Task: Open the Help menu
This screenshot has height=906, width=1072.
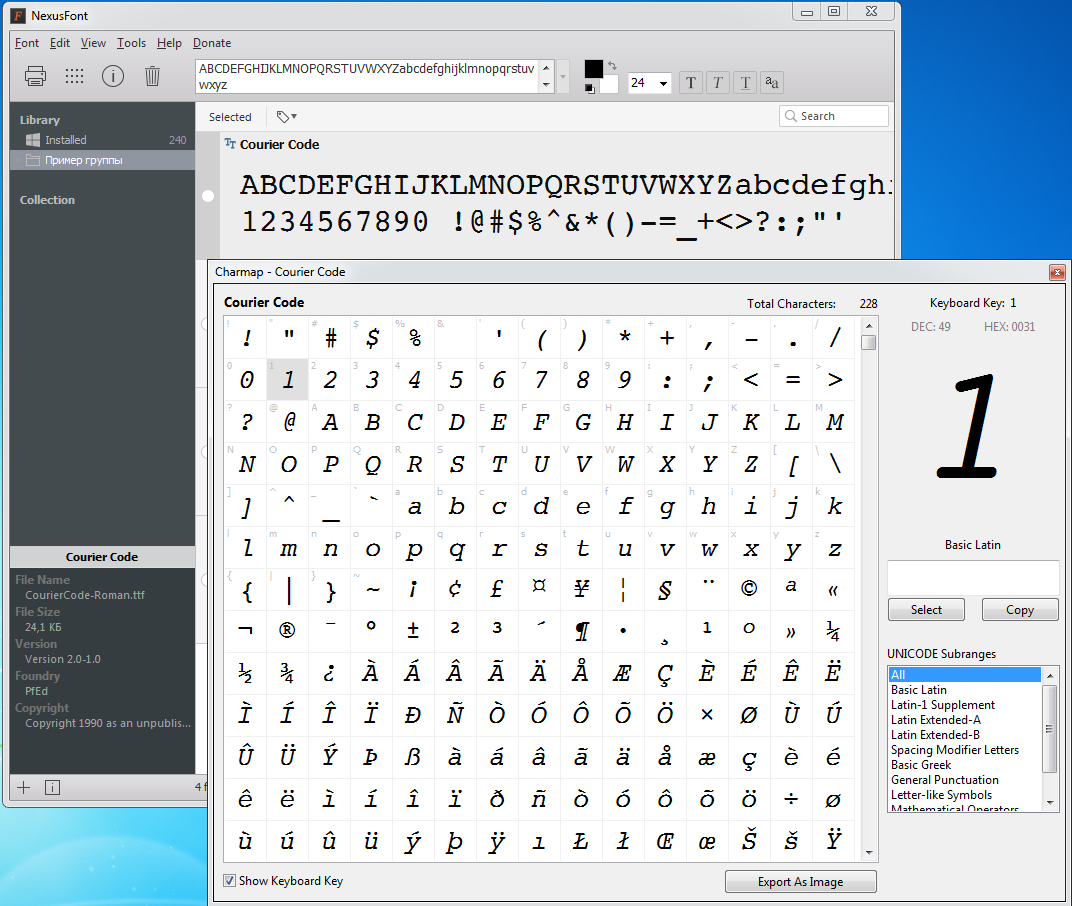Action: click(169, 42)
